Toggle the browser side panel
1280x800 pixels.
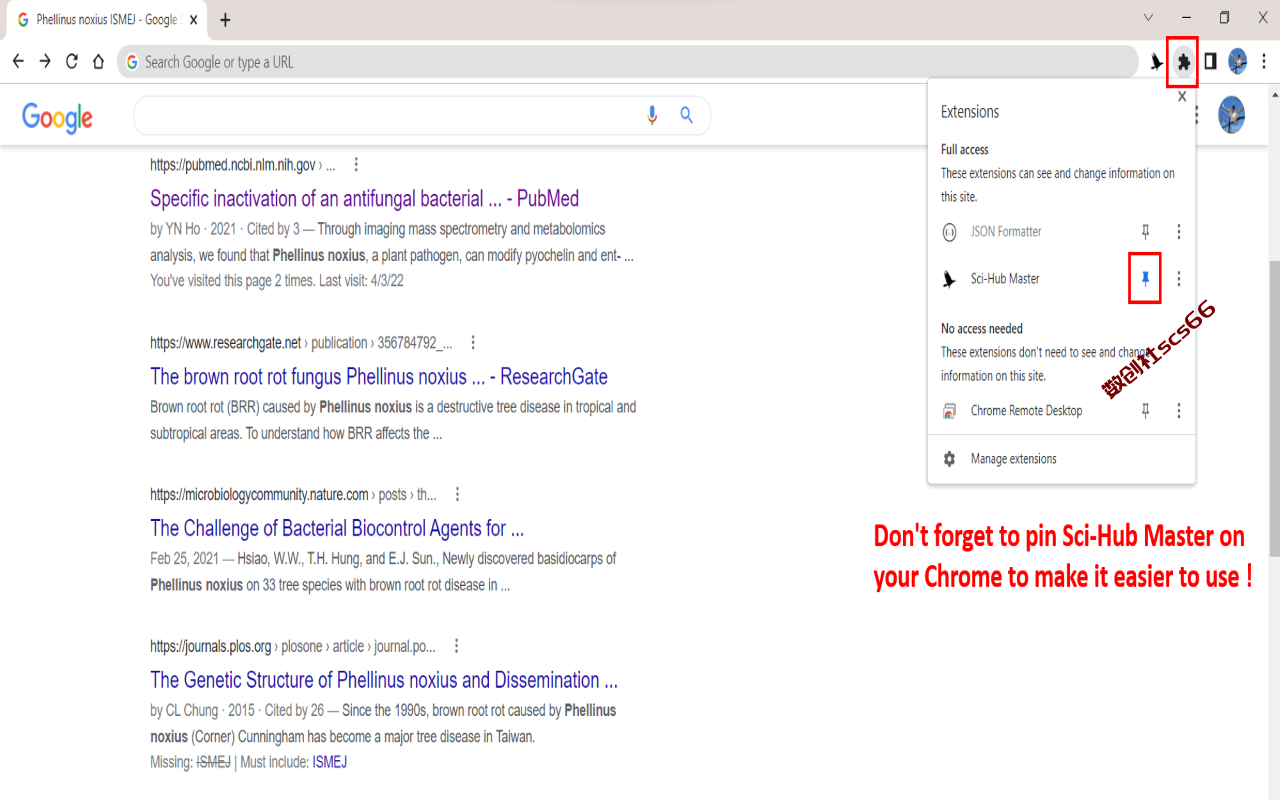point(1210,62)
